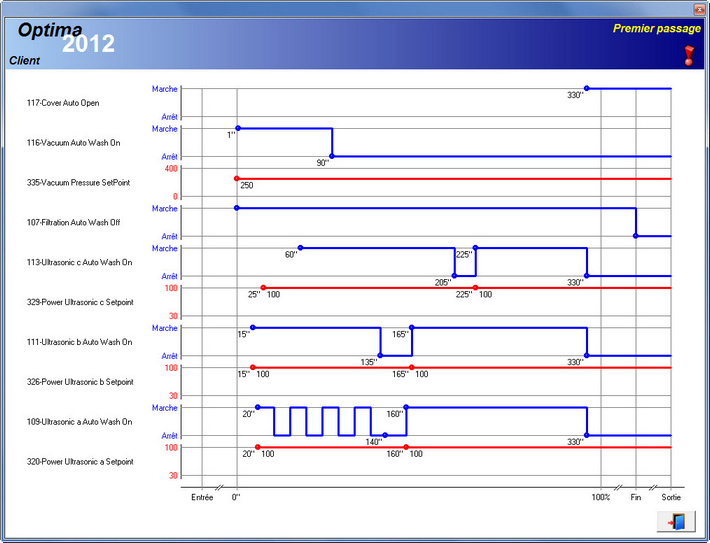Click the 100% axis label
This screenshot has height=543, width=710.
click(601, 497)
